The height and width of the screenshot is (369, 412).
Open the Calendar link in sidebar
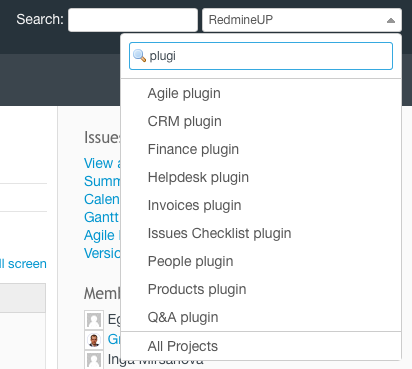tap(102, 199)
